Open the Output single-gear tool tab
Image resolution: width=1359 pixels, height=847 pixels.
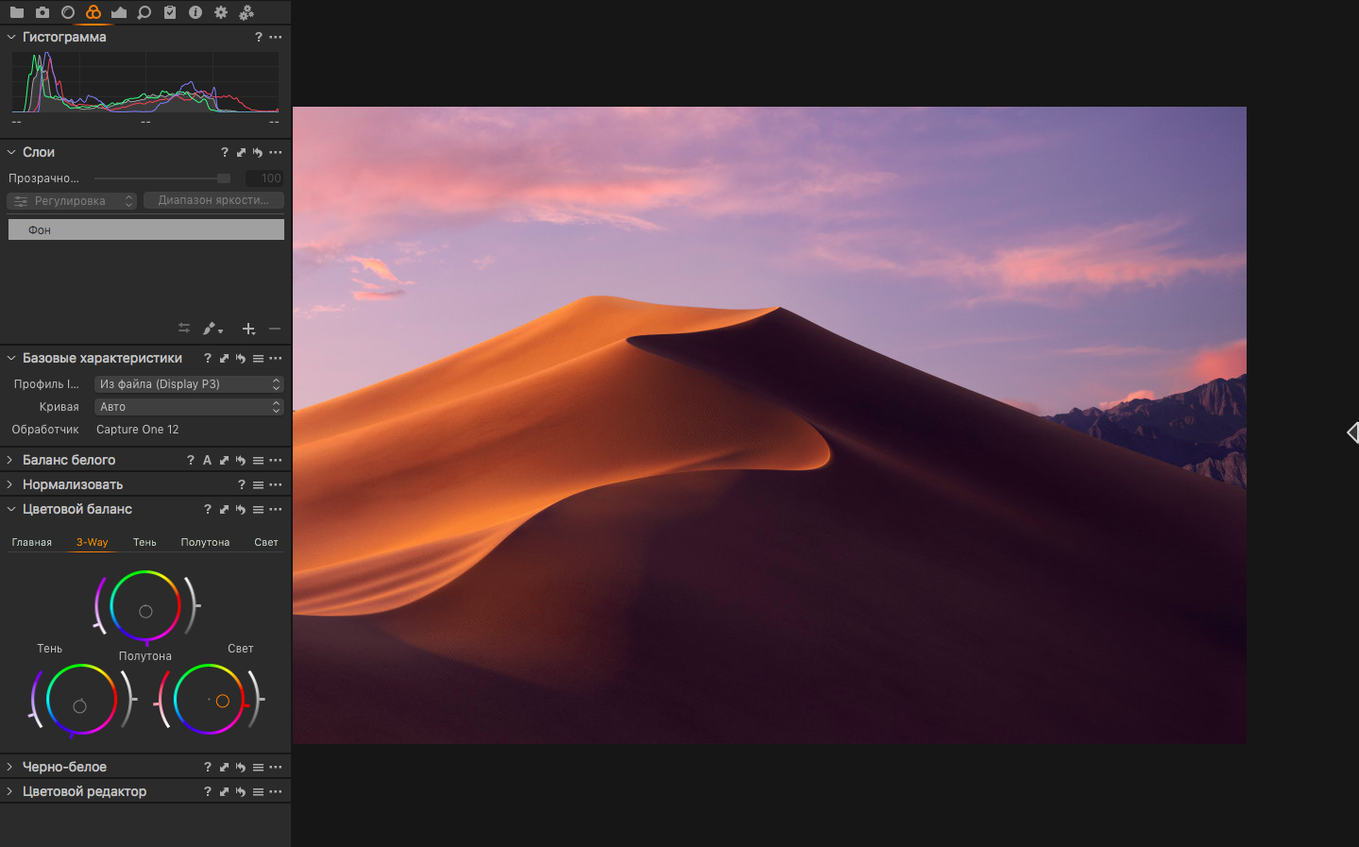[221, 12]
